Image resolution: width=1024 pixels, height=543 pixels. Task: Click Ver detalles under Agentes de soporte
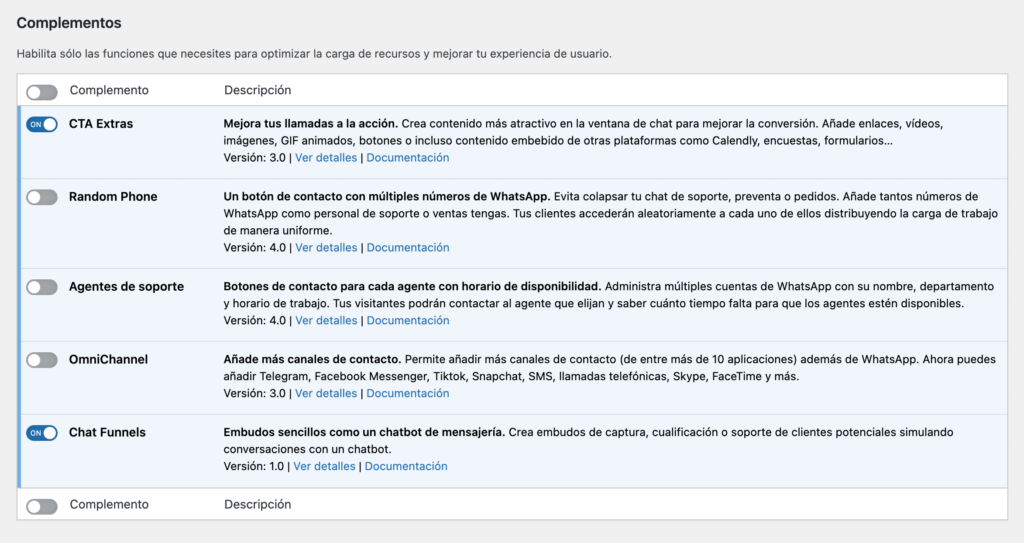tap(326, 321)
